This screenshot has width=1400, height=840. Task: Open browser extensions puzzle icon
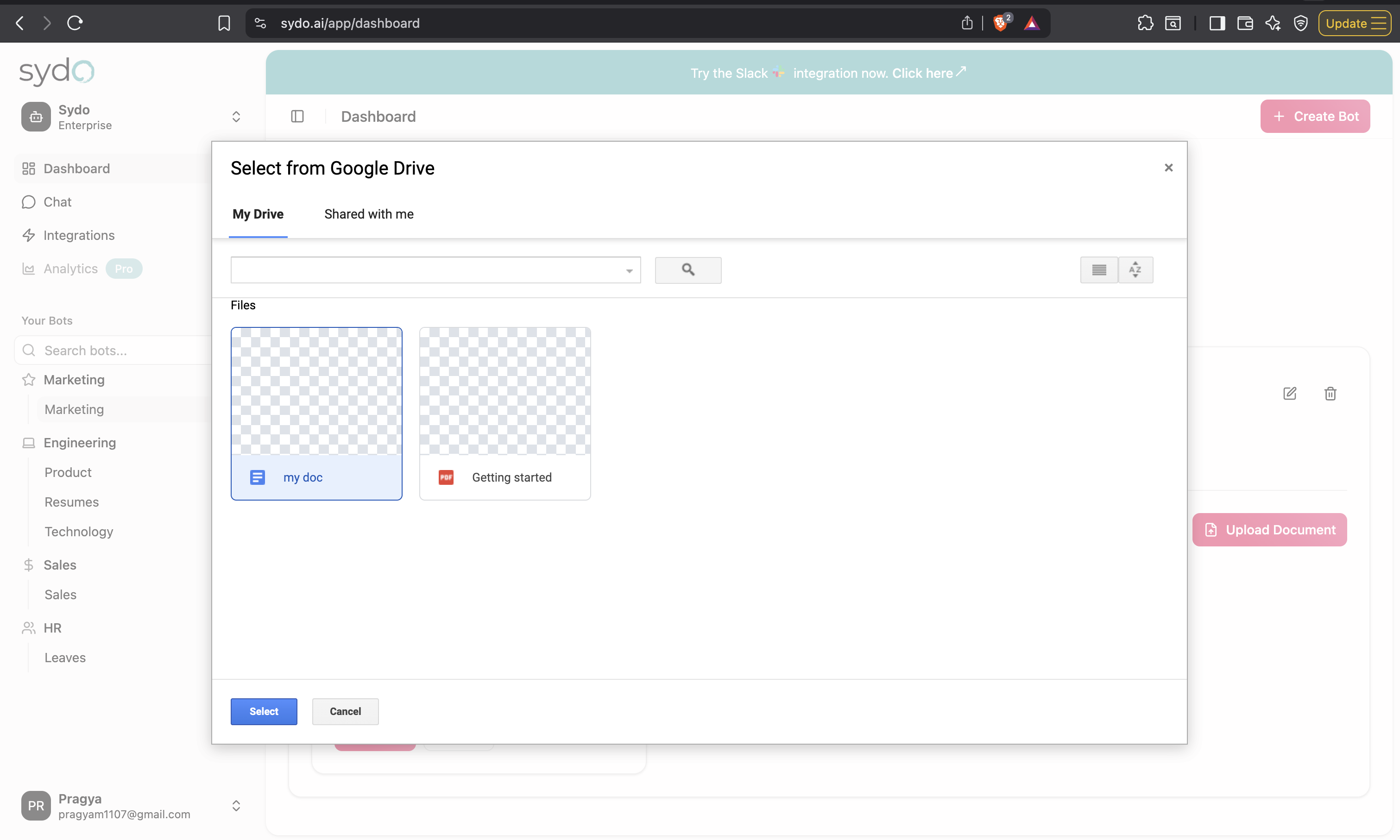(1145, 23)
